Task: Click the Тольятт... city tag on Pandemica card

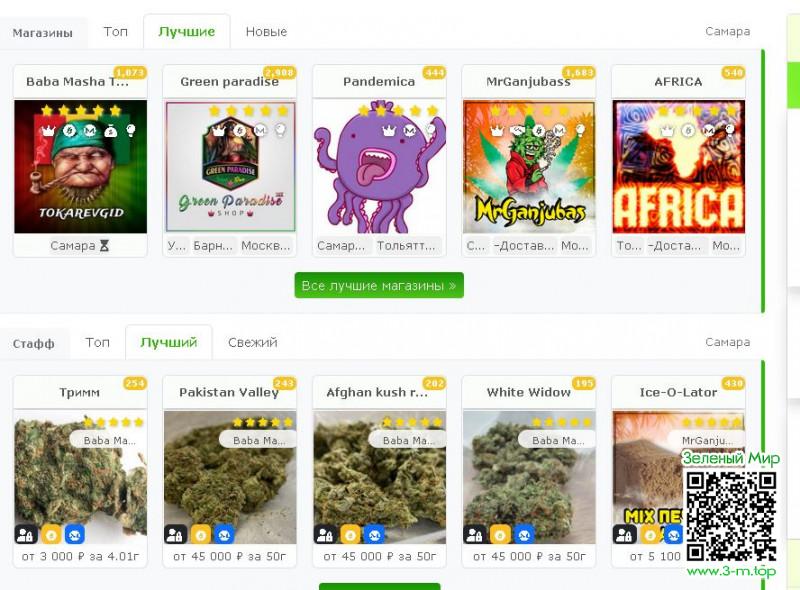Action: 406,246
